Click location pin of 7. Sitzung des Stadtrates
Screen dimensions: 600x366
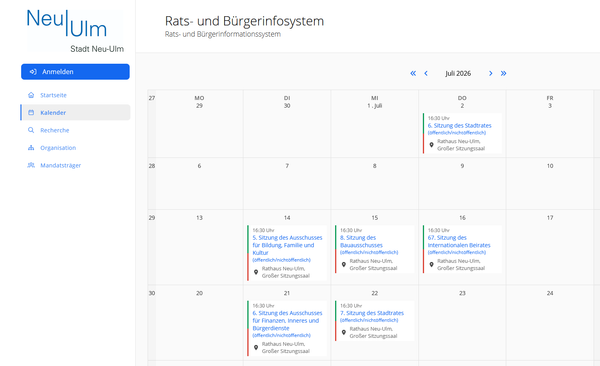[344, 332]
